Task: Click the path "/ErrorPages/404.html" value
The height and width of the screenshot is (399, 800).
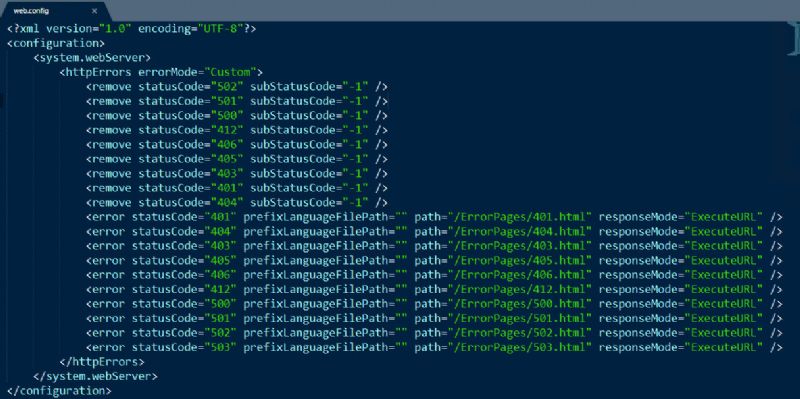Action: click(x=520, y=232)
